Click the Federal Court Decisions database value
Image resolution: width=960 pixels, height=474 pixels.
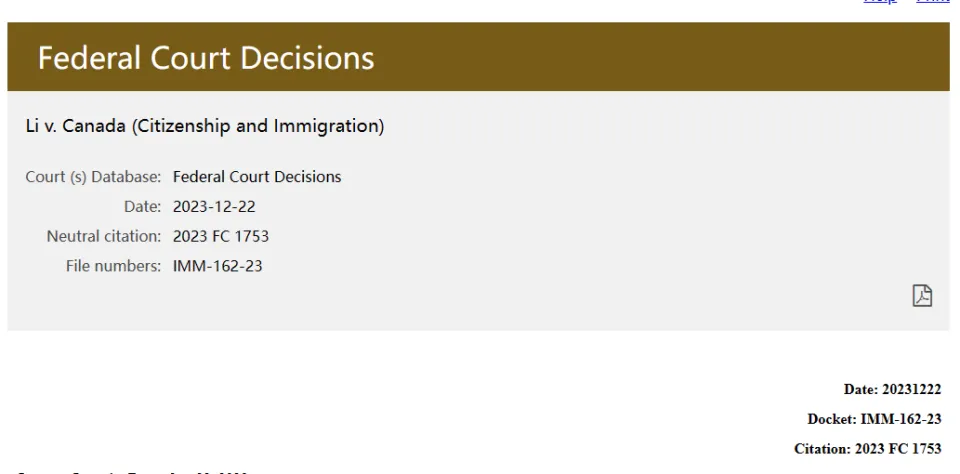tap(257, 177)
